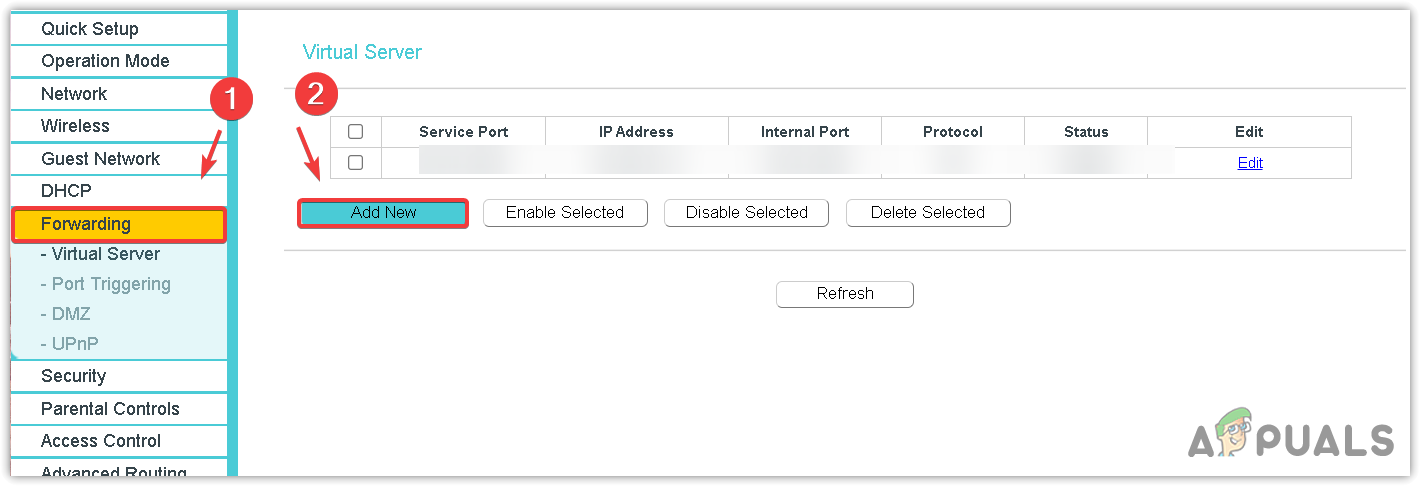Expand the Parental Controls menu
This screenshot has height=486, width=1420.
110,409
